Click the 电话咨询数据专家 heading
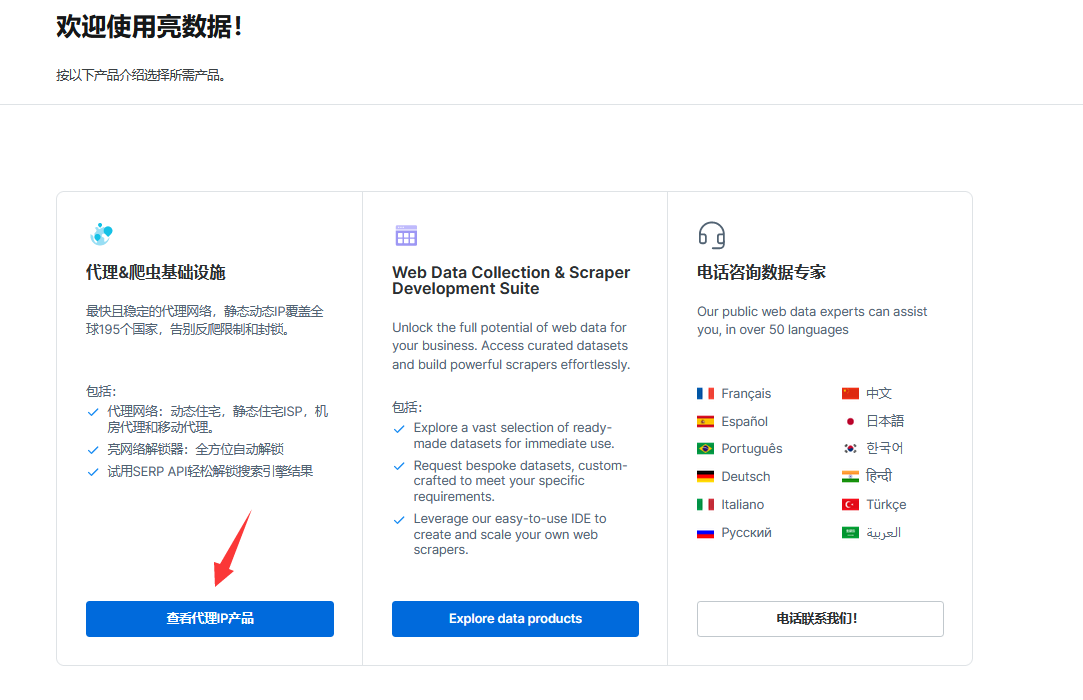Screen dimensions: 1083x700 tap(761, 273)
